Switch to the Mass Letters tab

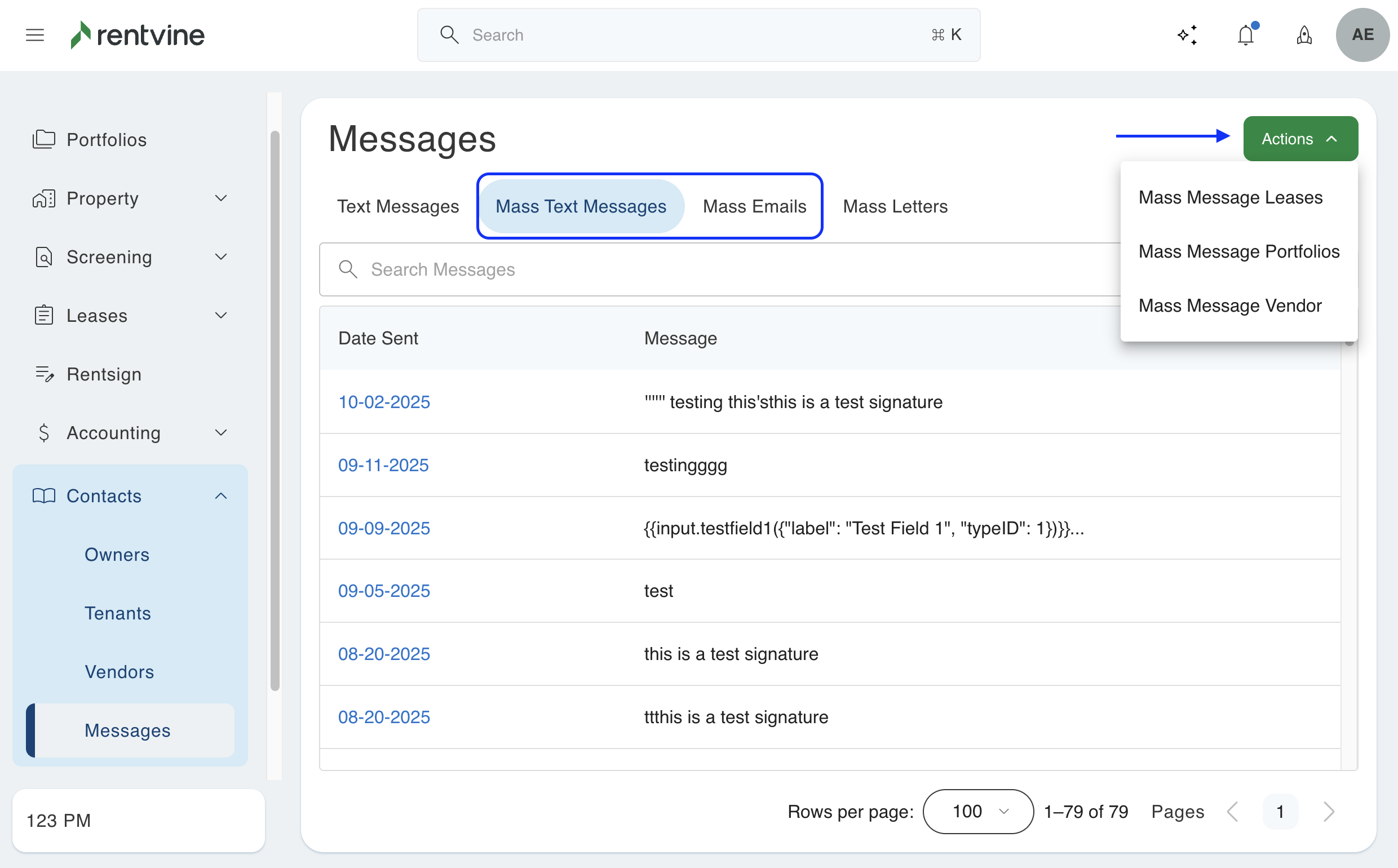(x=895, y=206)
